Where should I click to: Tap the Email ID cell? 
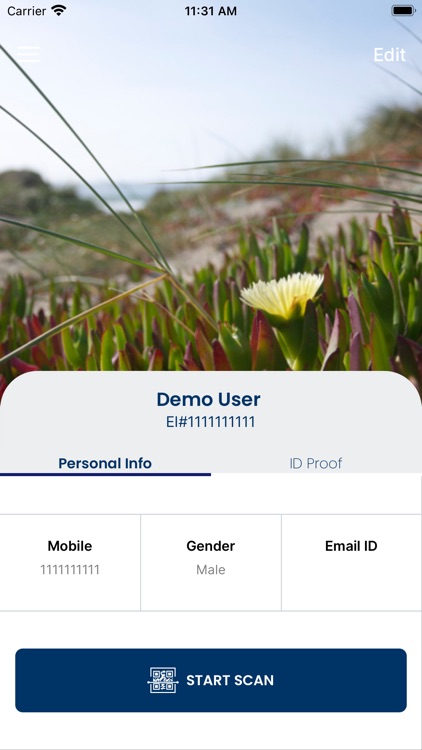click(351, 562)
